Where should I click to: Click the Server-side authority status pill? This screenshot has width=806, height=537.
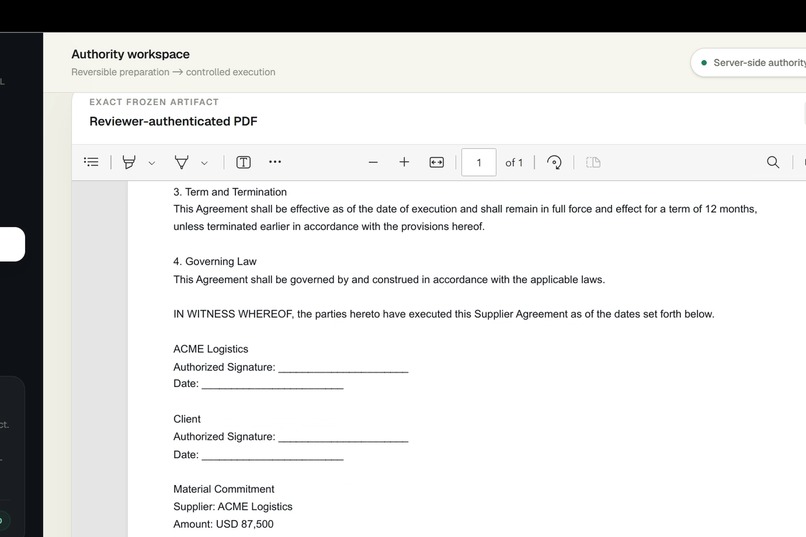748,63
